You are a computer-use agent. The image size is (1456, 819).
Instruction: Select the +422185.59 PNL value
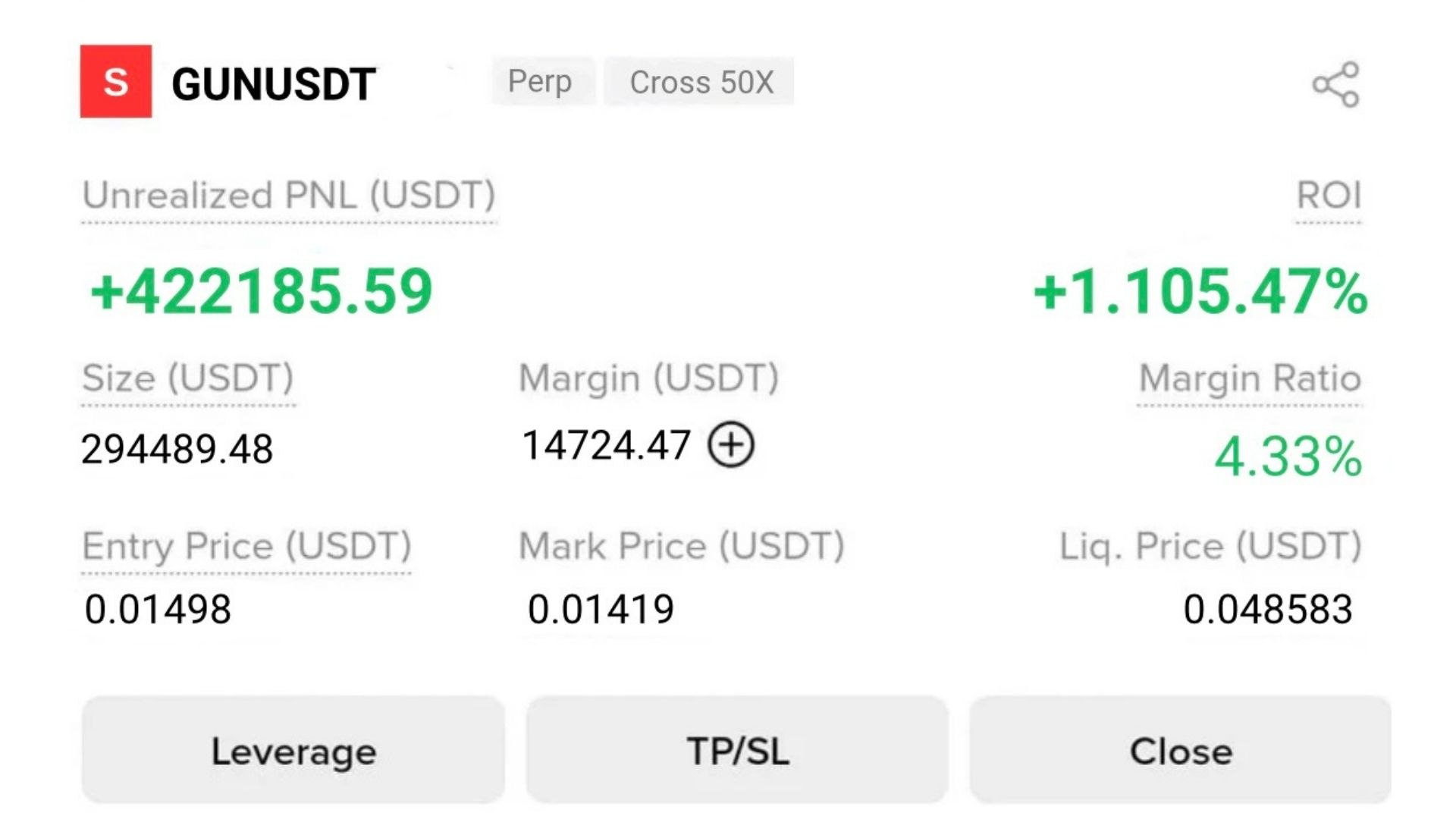pos(261,291)
